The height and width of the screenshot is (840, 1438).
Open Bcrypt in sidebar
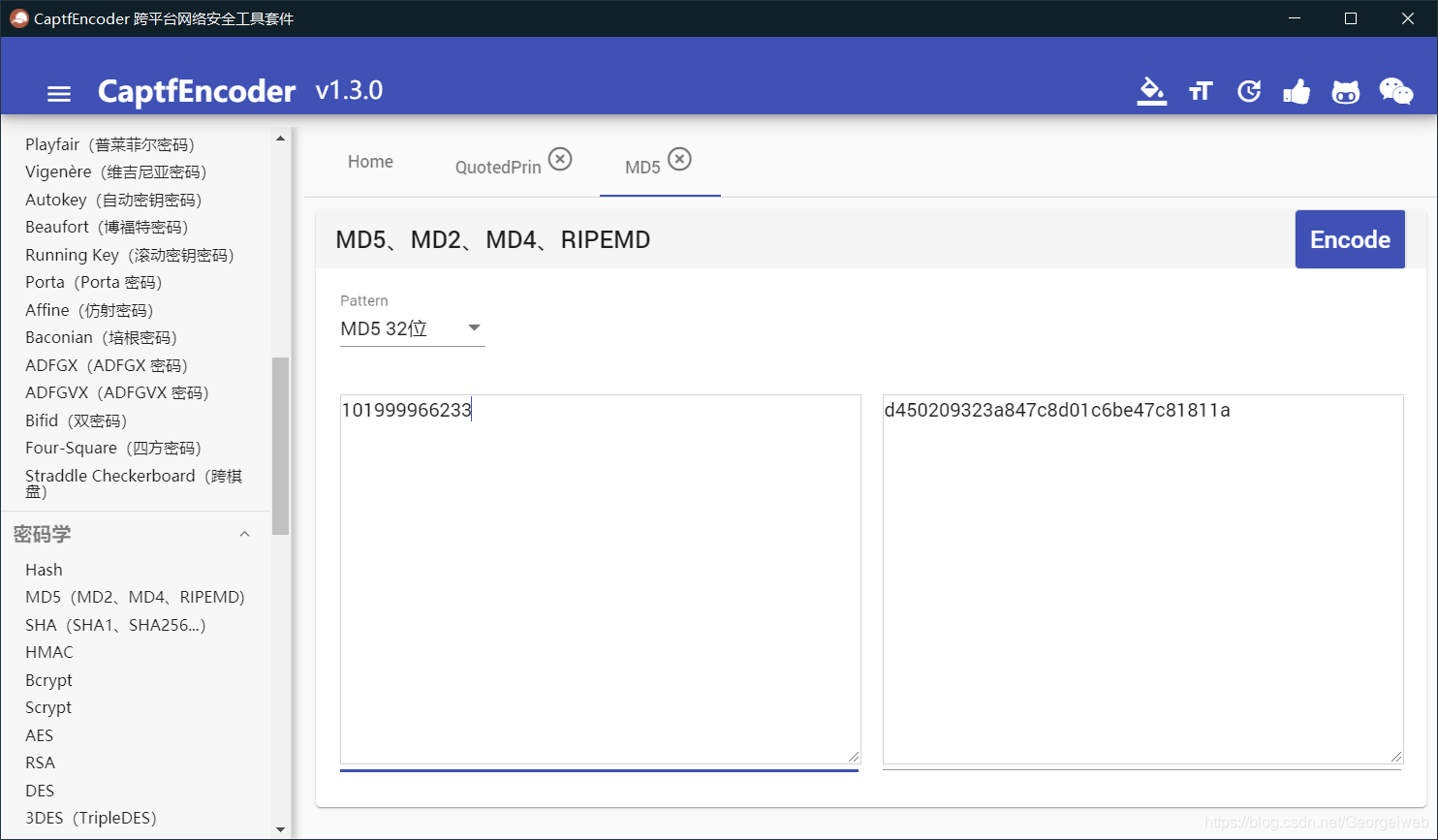point(48,680)
